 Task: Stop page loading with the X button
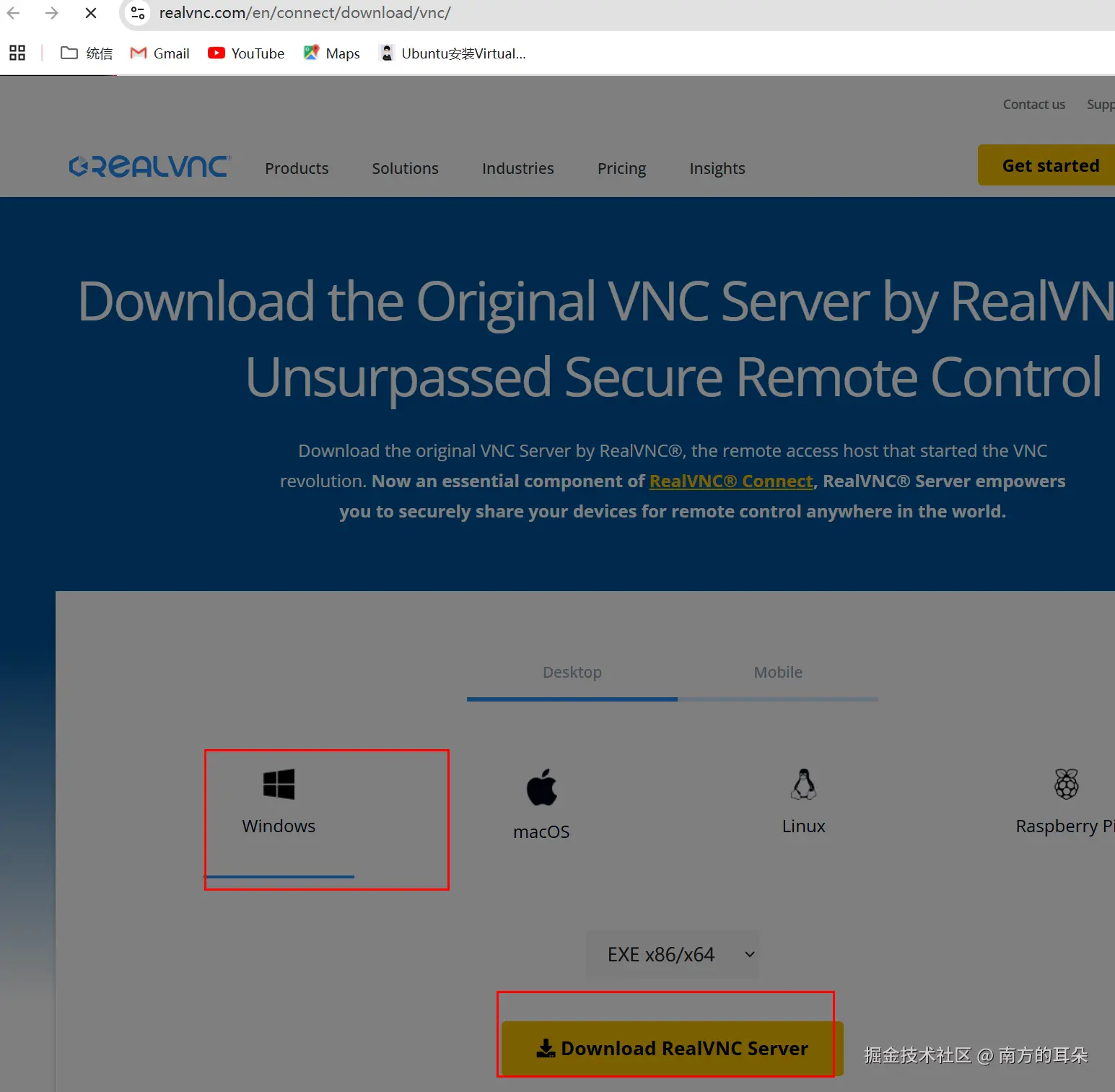91,13
